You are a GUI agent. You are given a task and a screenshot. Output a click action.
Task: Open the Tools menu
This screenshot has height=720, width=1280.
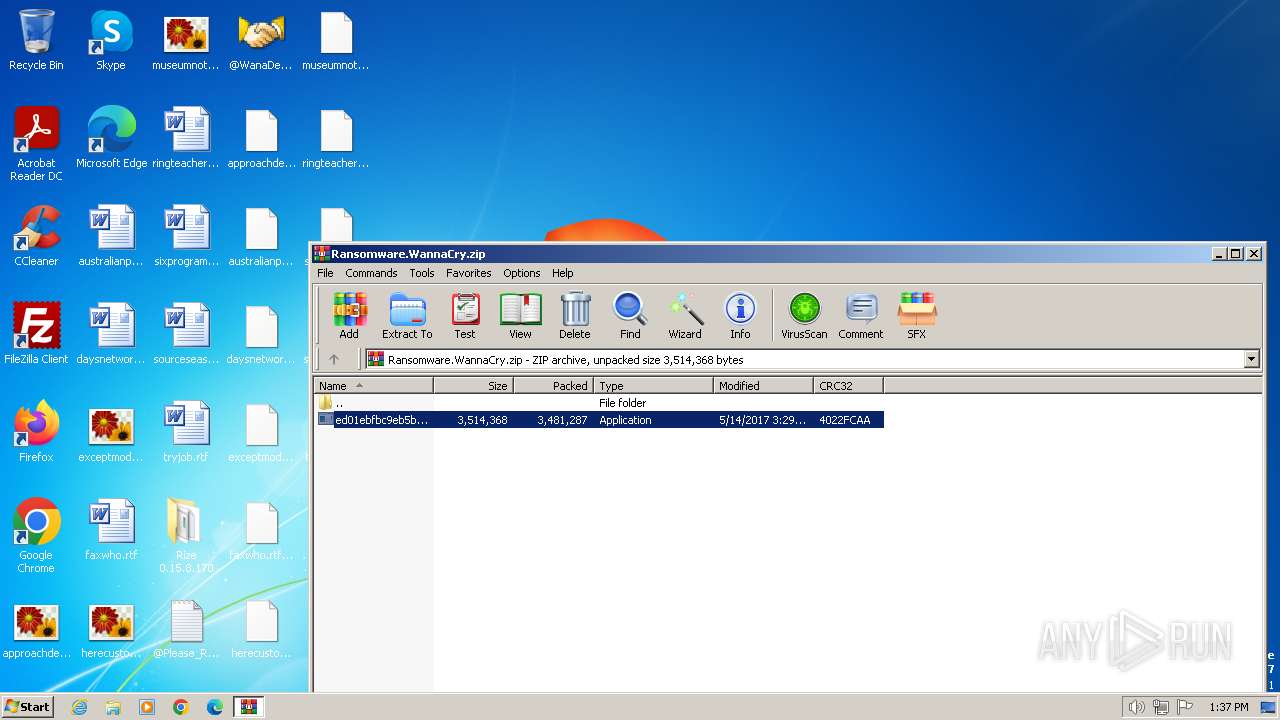[x=422, y=273]
